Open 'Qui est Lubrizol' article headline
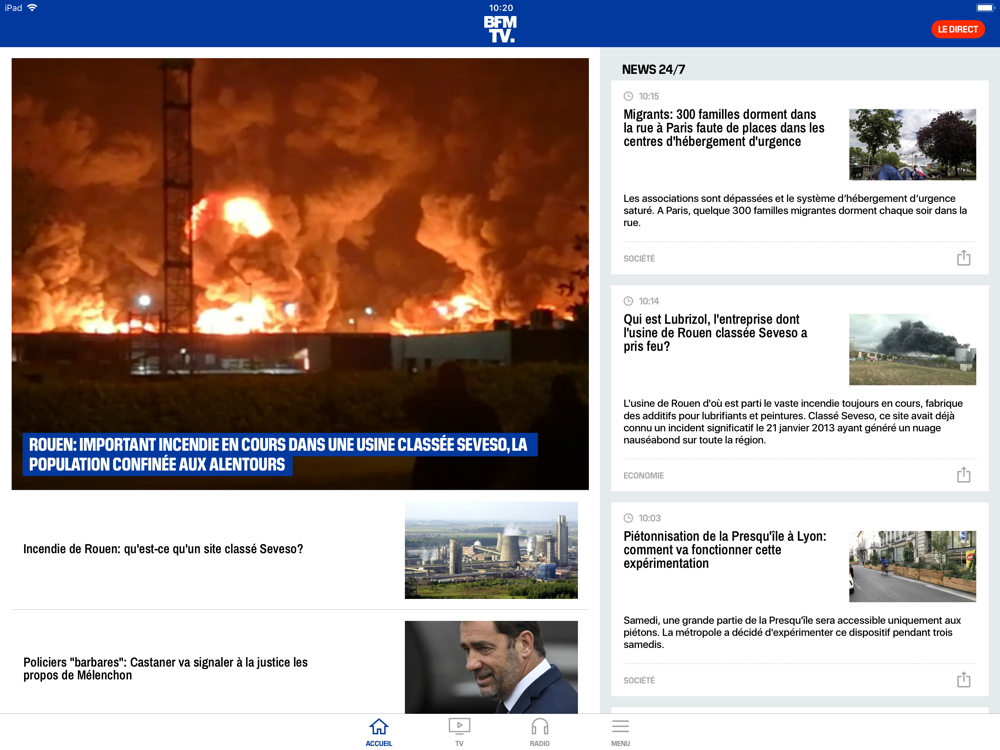The image size is (1000, 750). pos(716,332)
